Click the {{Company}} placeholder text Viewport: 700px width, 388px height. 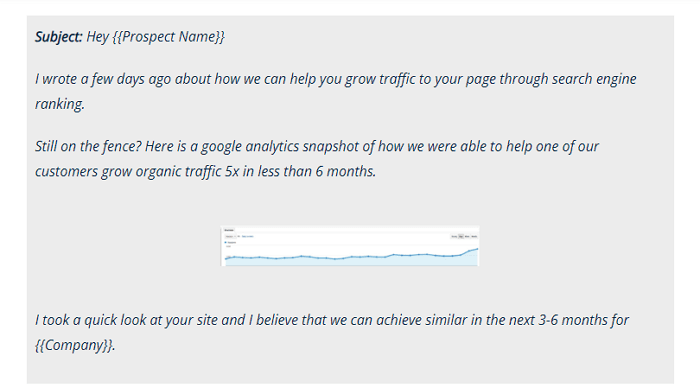pyautogui.click(x=75, y=345)
